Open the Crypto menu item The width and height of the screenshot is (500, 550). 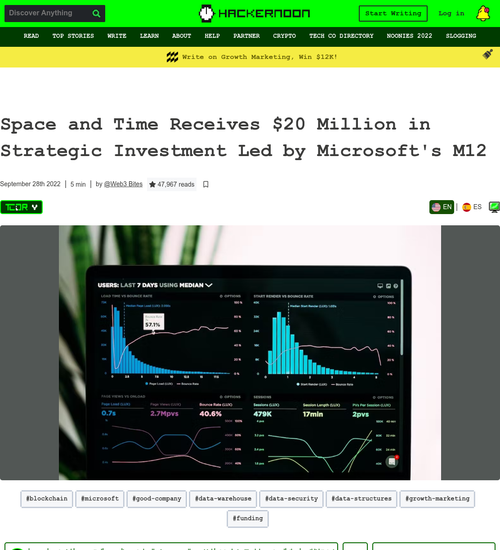click(x=284, y=36)
